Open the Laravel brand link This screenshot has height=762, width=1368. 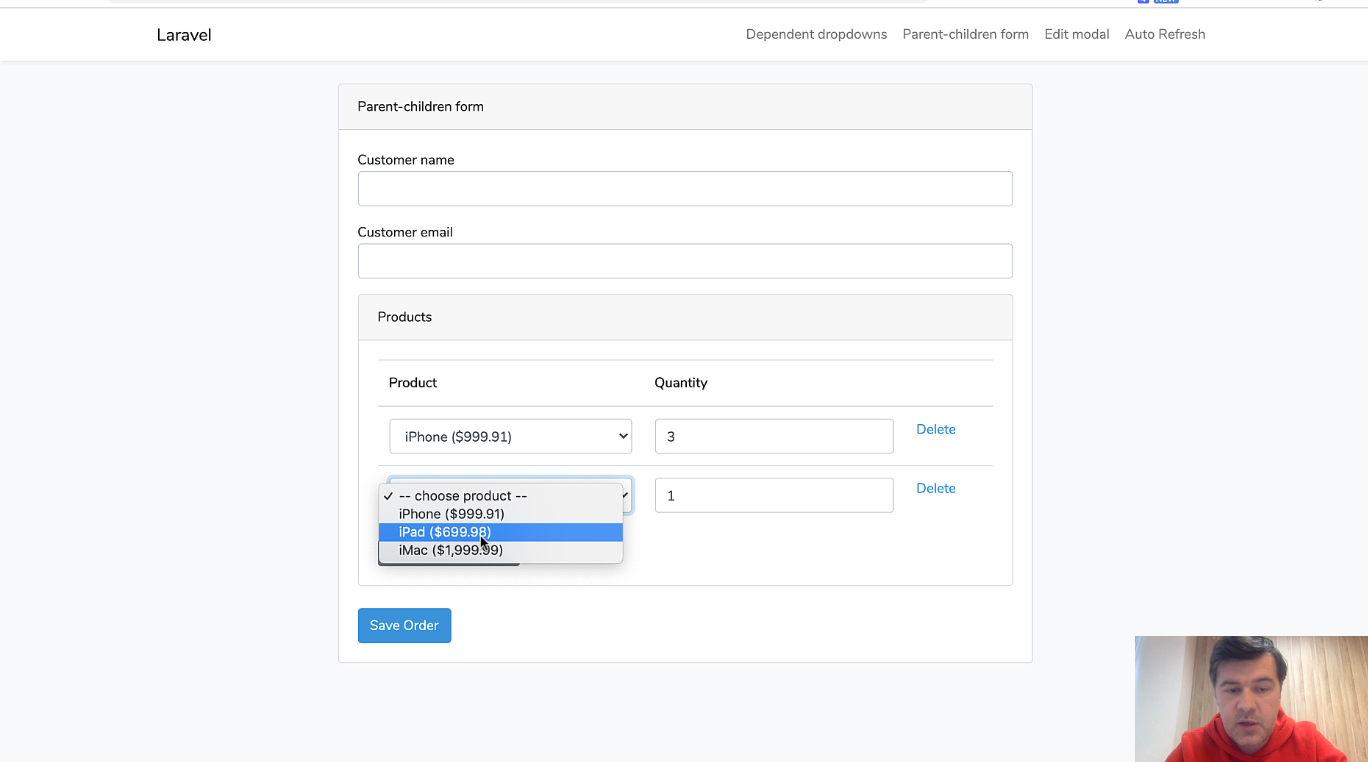(x=184, y=35)
